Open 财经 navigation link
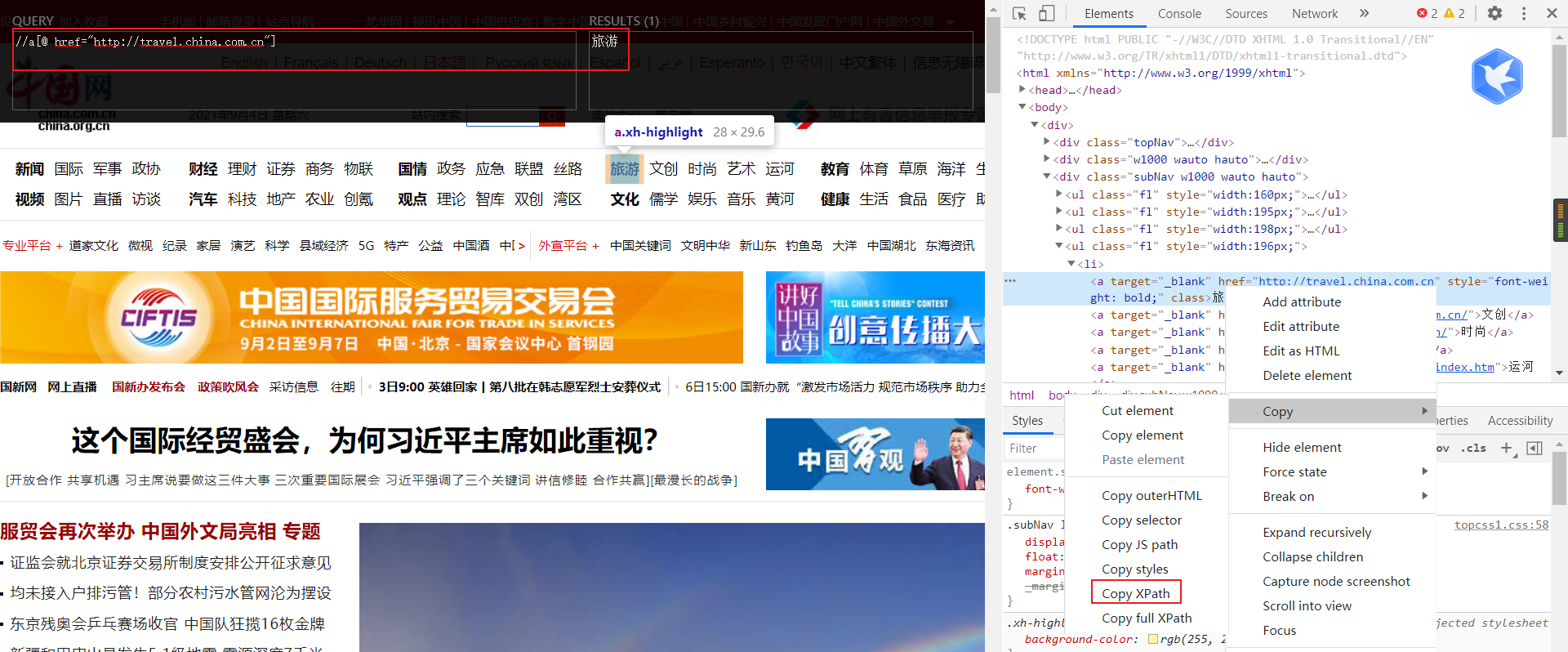The height and width of the screenshot is (652, 1568). point(203,168)
